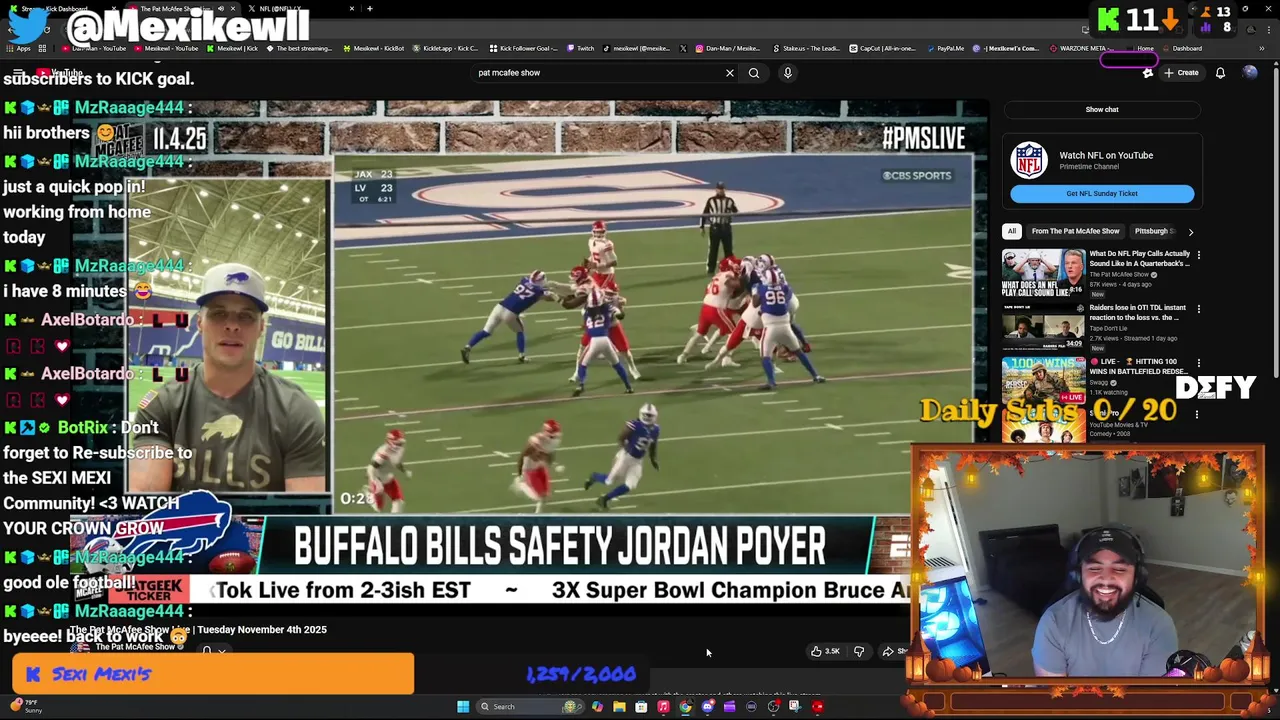
Task: Clear the 'pat mcafee show' search text
Action: click(x=729, y=73)
